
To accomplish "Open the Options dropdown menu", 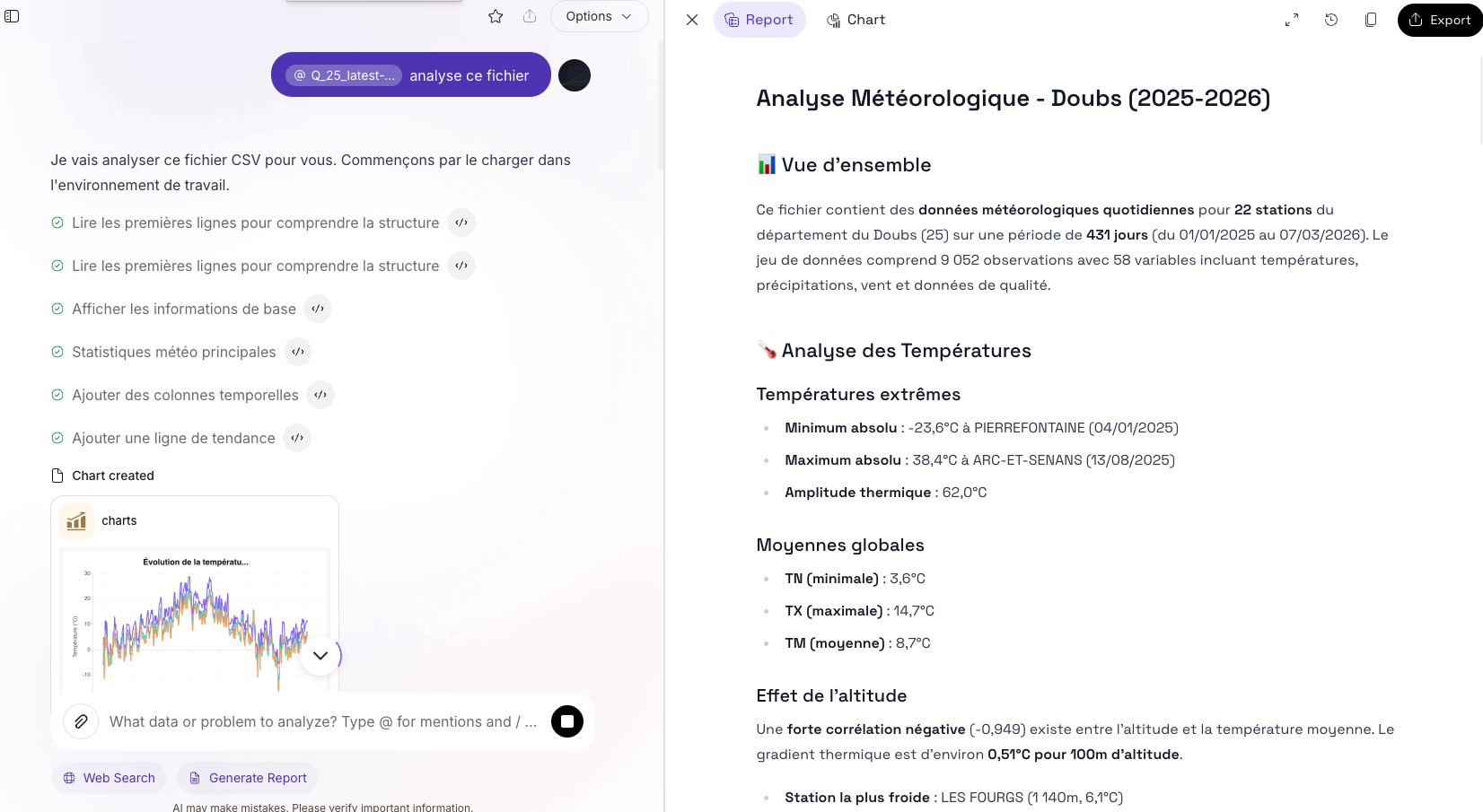I will coord(599,16).
